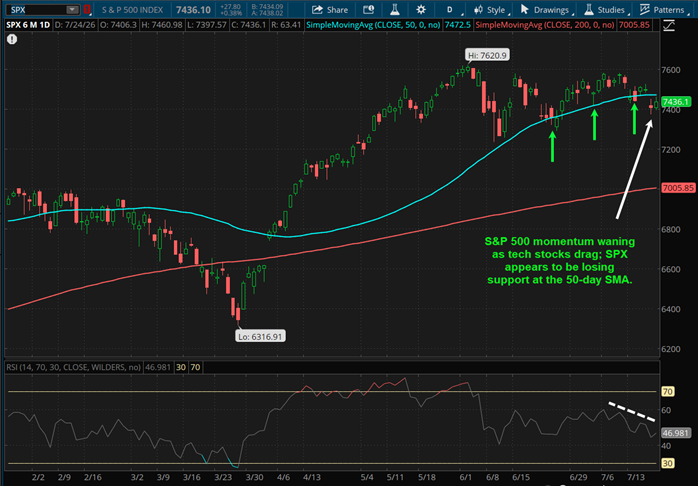Click the green chart annotation about S&P 500 momentum

[560, 260]
